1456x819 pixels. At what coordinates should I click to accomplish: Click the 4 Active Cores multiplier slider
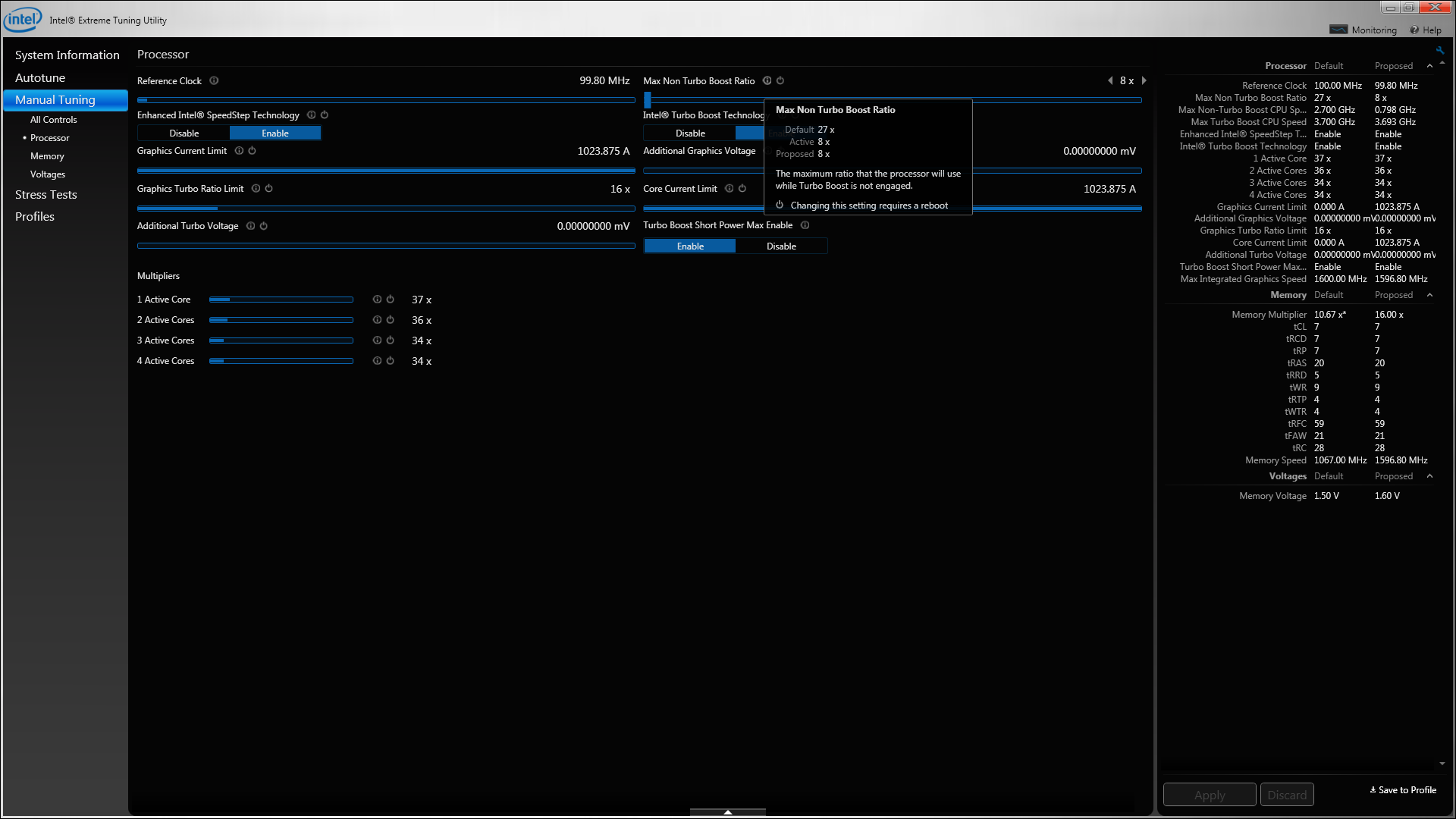281,361
